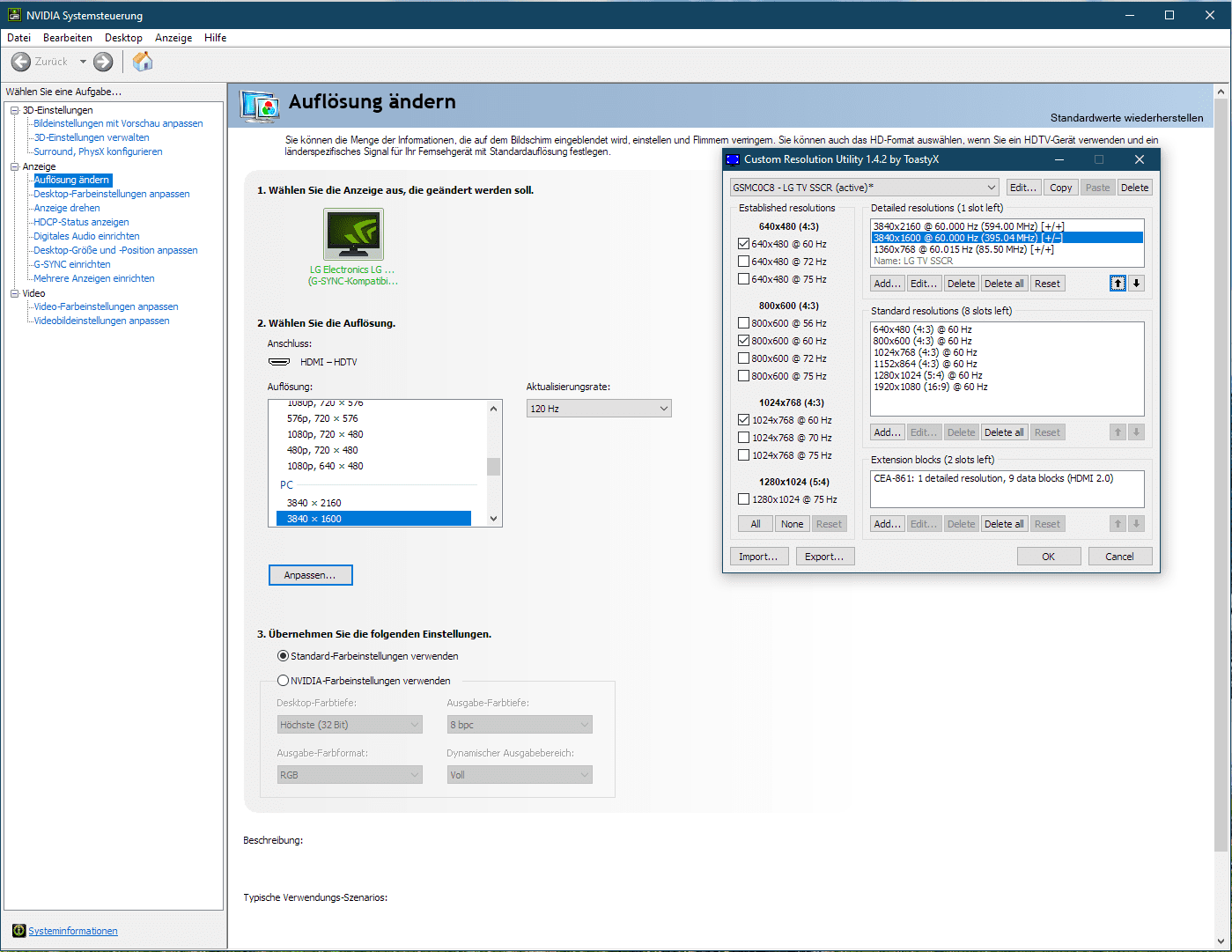Enable 640x480 @ 72 Hz checkbox
Image resolution: width=1232 pixels, height=952 pixels.
tap(744, 262)
